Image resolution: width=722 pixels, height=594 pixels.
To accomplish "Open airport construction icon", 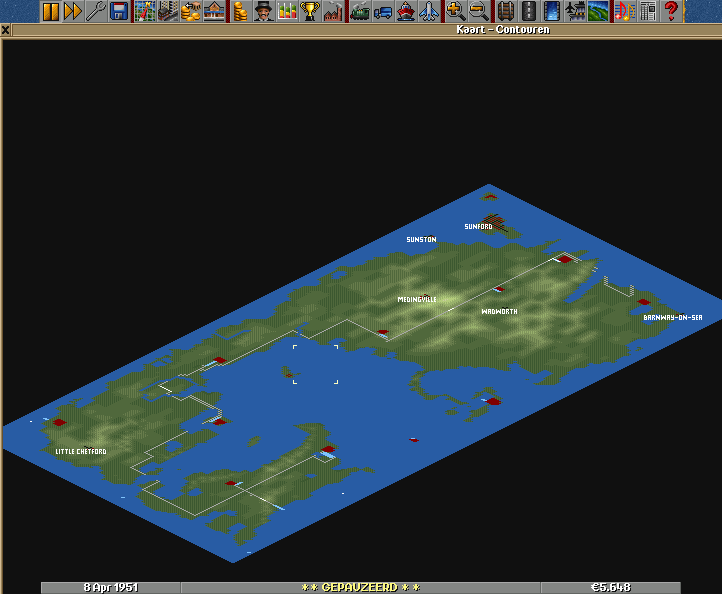I will click(x=575, y=11).
